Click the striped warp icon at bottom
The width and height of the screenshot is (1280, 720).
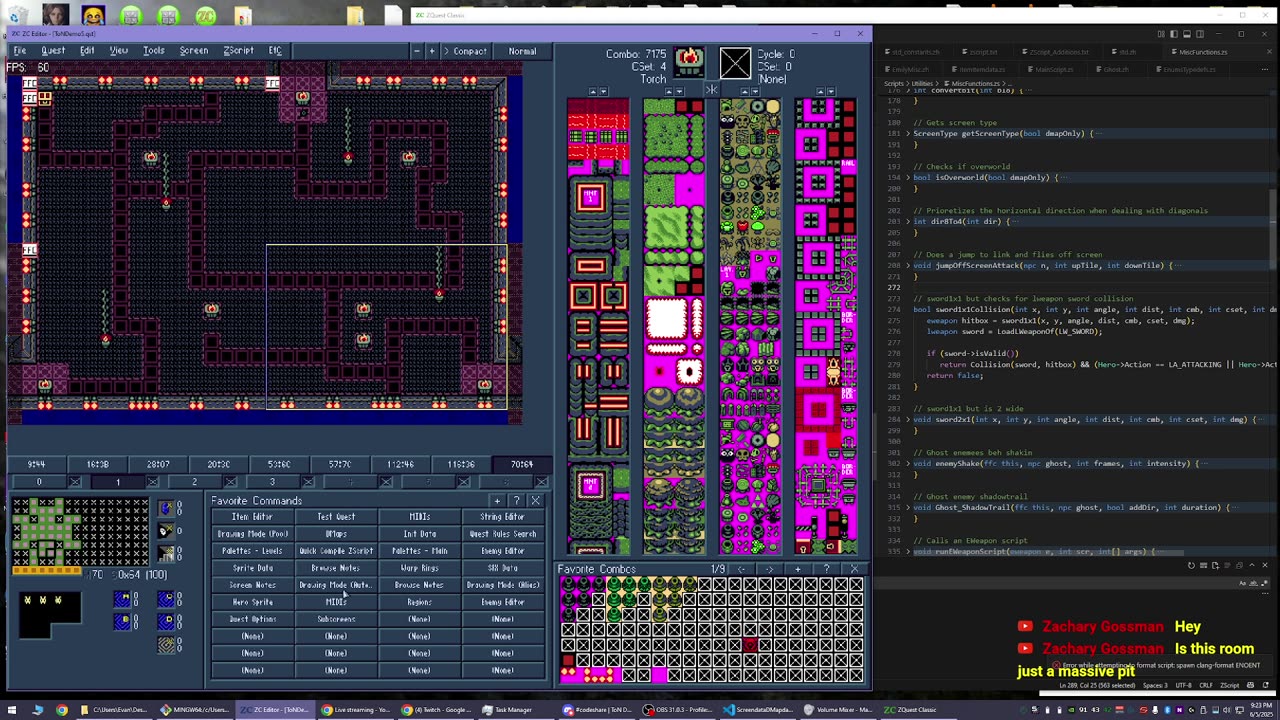pos(166,645)
